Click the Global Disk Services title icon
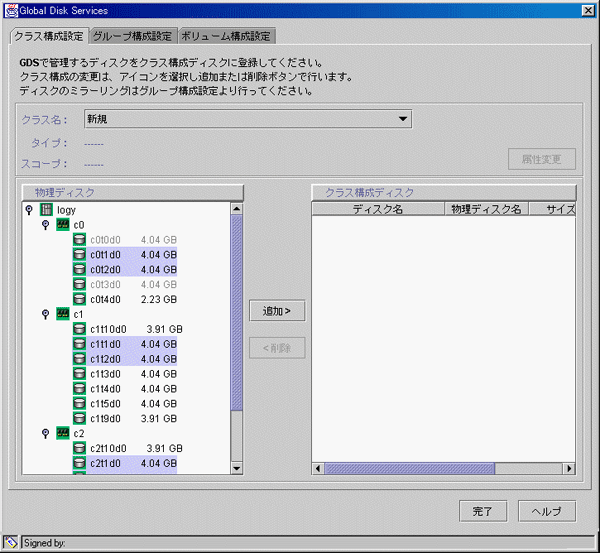The image size is (600, 553). (11, 10)
